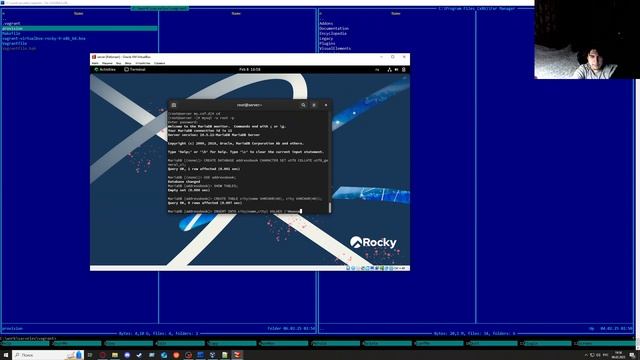Select the .vagrant folder in the left Far panel
This screenshot has width=640, height=360.
pyautogui.click(x=11, y=23)
